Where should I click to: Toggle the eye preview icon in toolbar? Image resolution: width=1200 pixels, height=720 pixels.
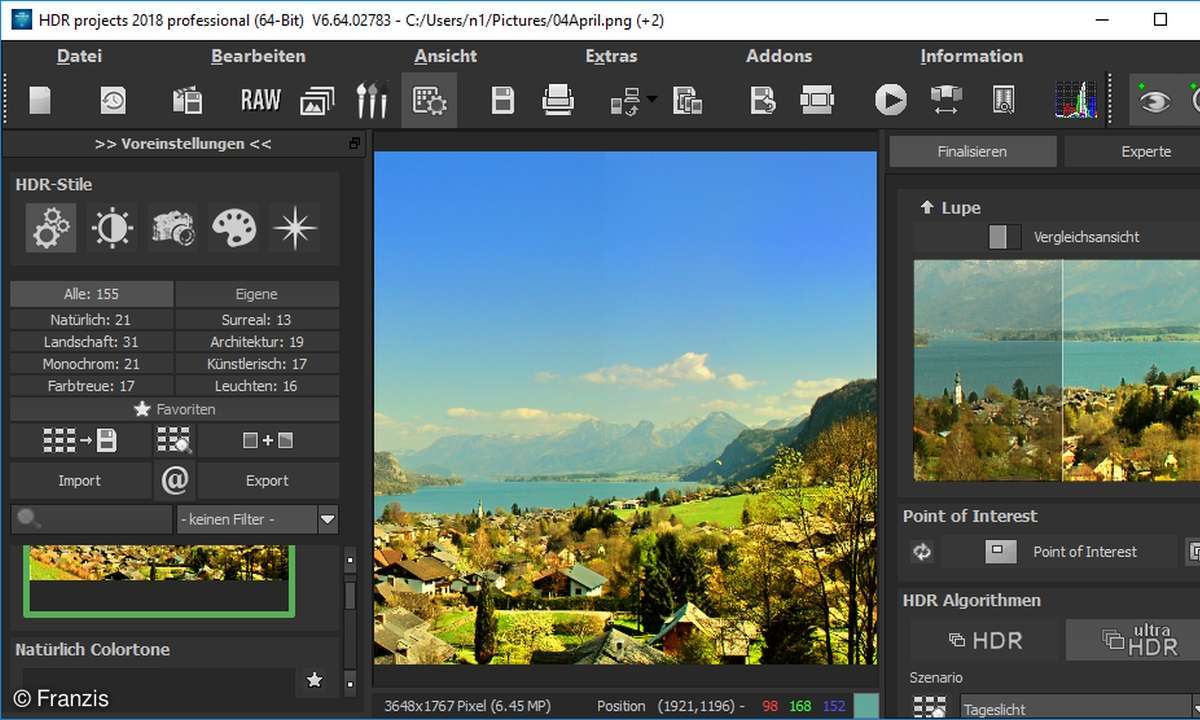tap(1154, 100)
